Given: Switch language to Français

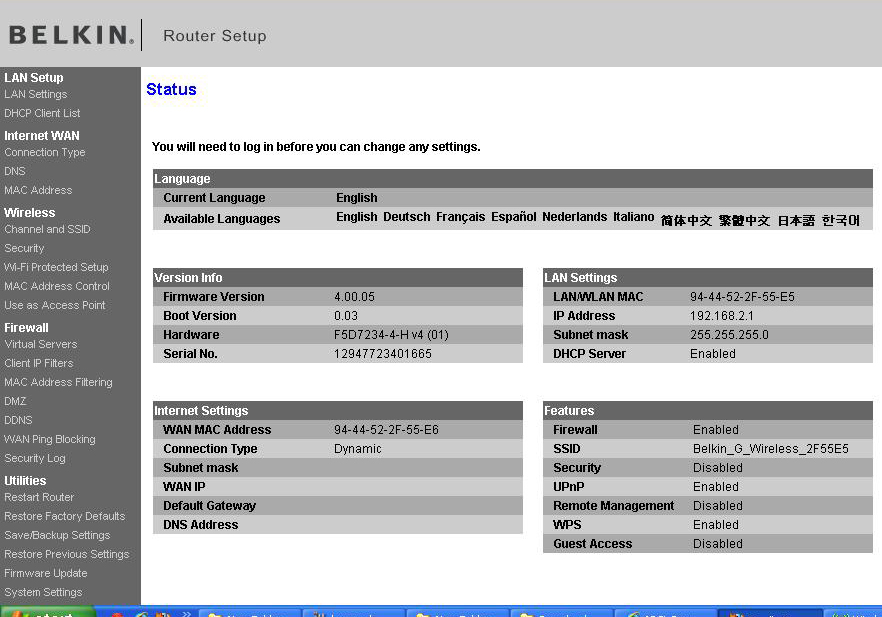Looking at the screenshot, I should pyautogui.click(x=461, y=217).
